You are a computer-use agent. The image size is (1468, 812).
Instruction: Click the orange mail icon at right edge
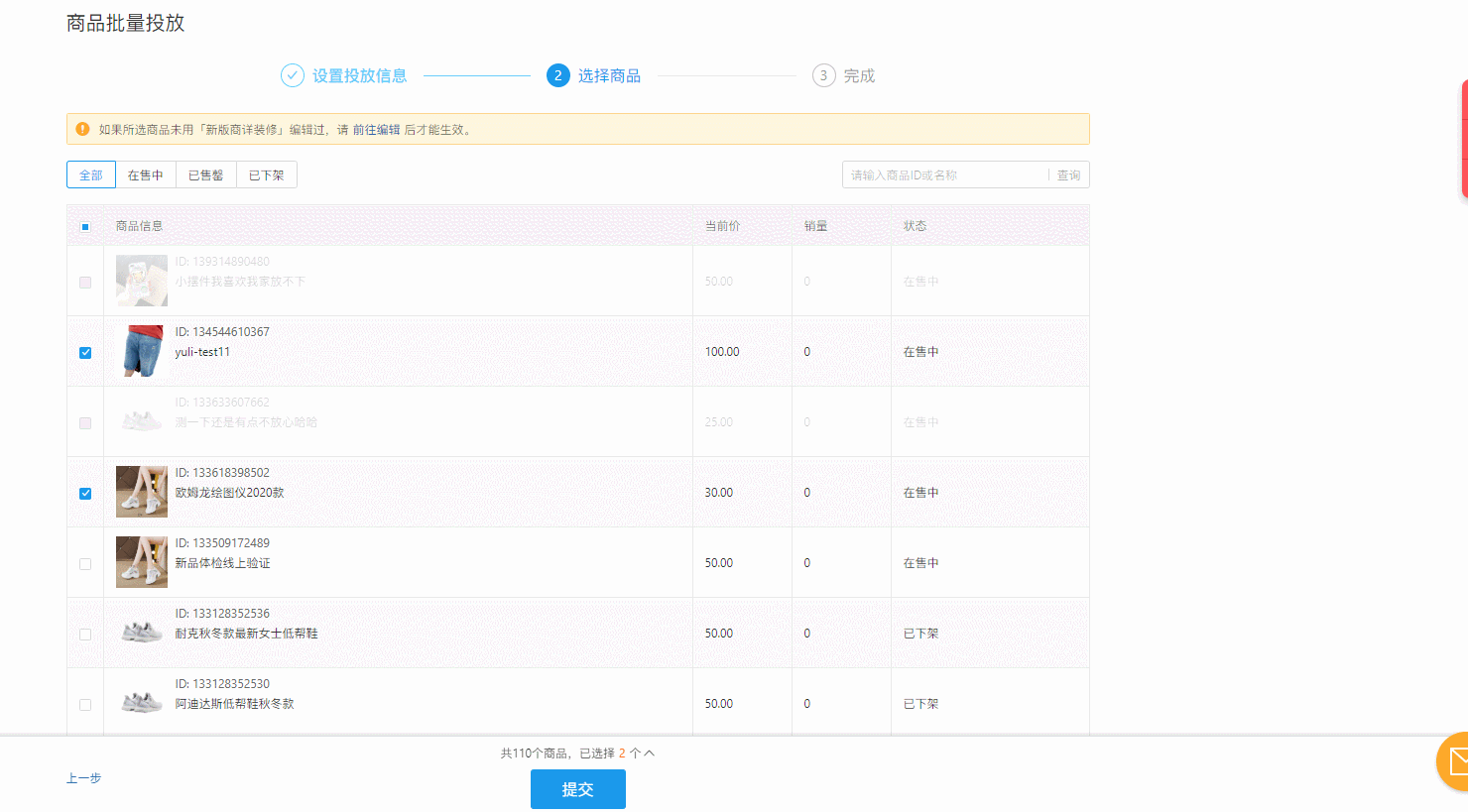1453,761
